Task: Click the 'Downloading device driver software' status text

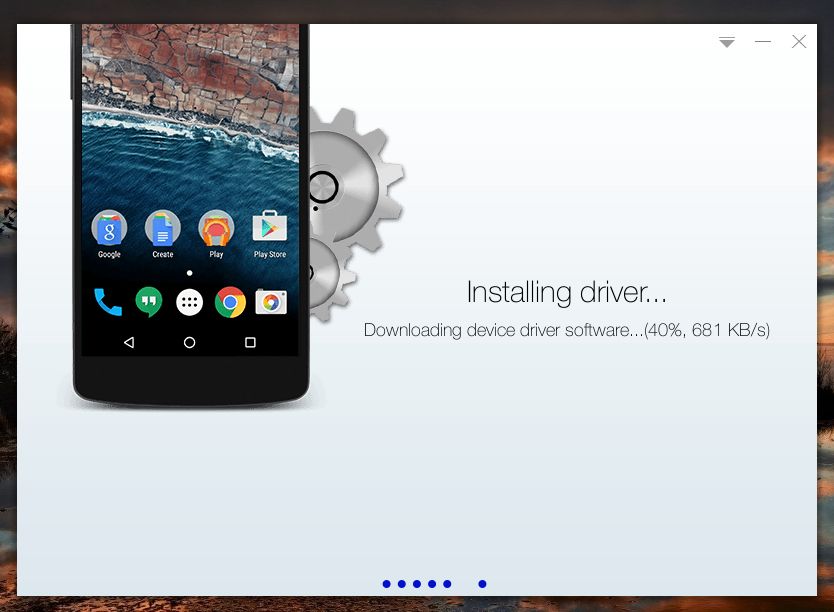Action: [x=566, y=330]
